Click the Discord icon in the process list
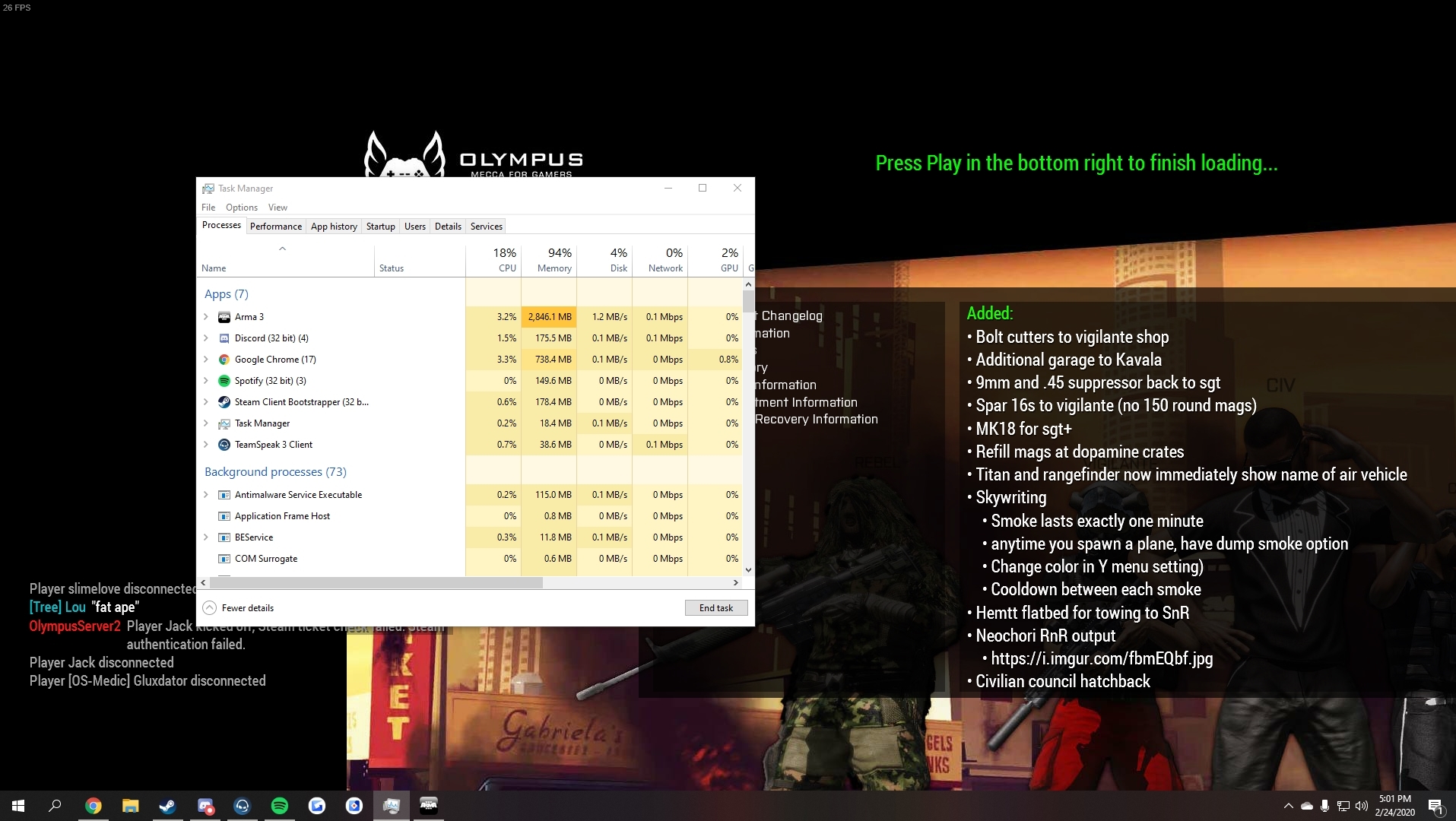This screenshot has height=821, width=1456. pyautogui.click(x=224, y=338)
